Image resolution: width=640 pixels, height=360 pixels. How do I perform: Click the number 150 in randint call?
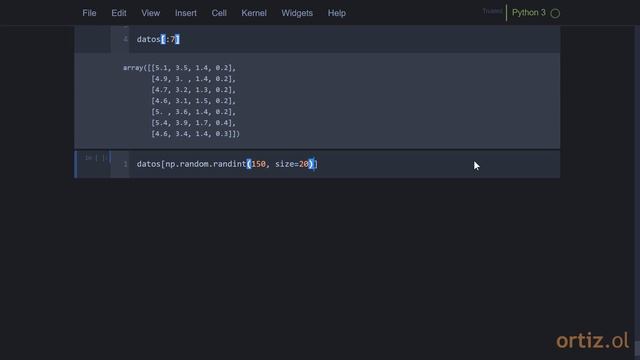point(258,164)
